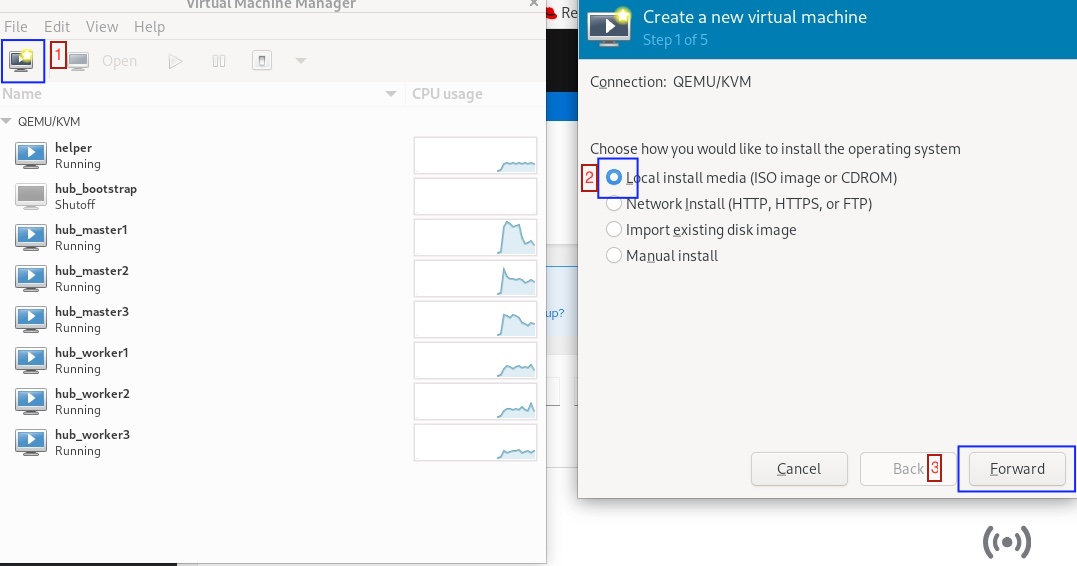The width and height of the screenshot is (1077, 566).
Task: Click the hub_bootstrap empty CPU graph
Action: (475, 196)
